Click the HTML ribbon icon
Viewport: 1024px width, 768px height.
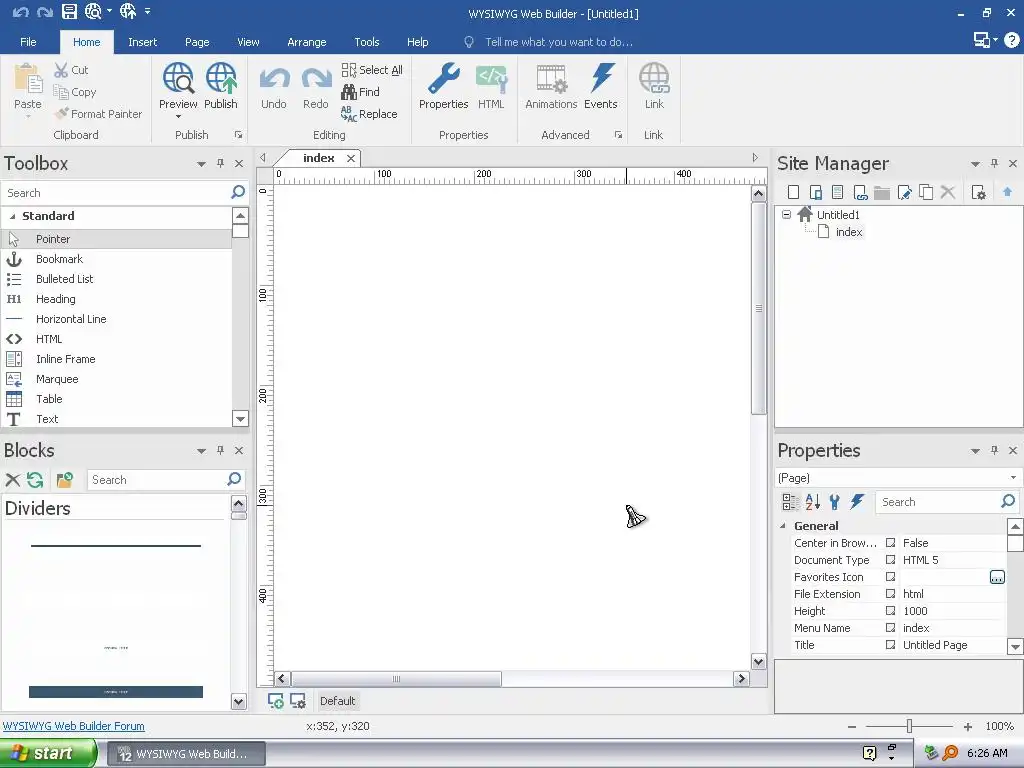coord(491,78)
